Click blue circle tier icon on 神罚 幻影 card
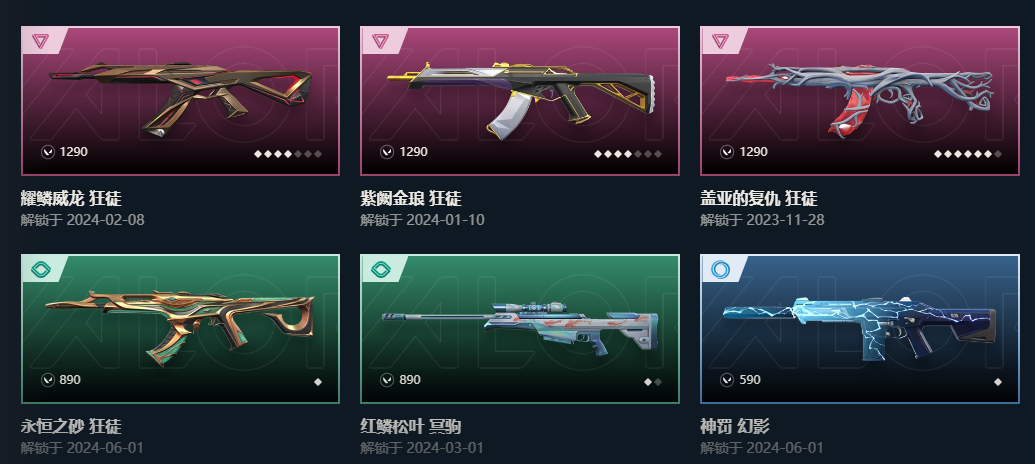Viewport: 1035px width, 464px height. pos(721,269)
